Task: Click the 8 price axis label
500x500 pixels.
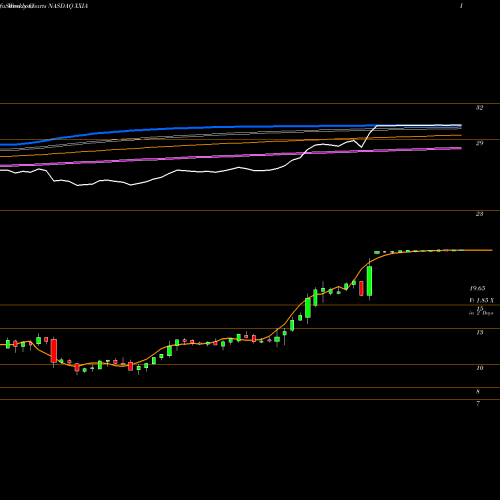Action: pyautogui.click(x=478, y=392)
